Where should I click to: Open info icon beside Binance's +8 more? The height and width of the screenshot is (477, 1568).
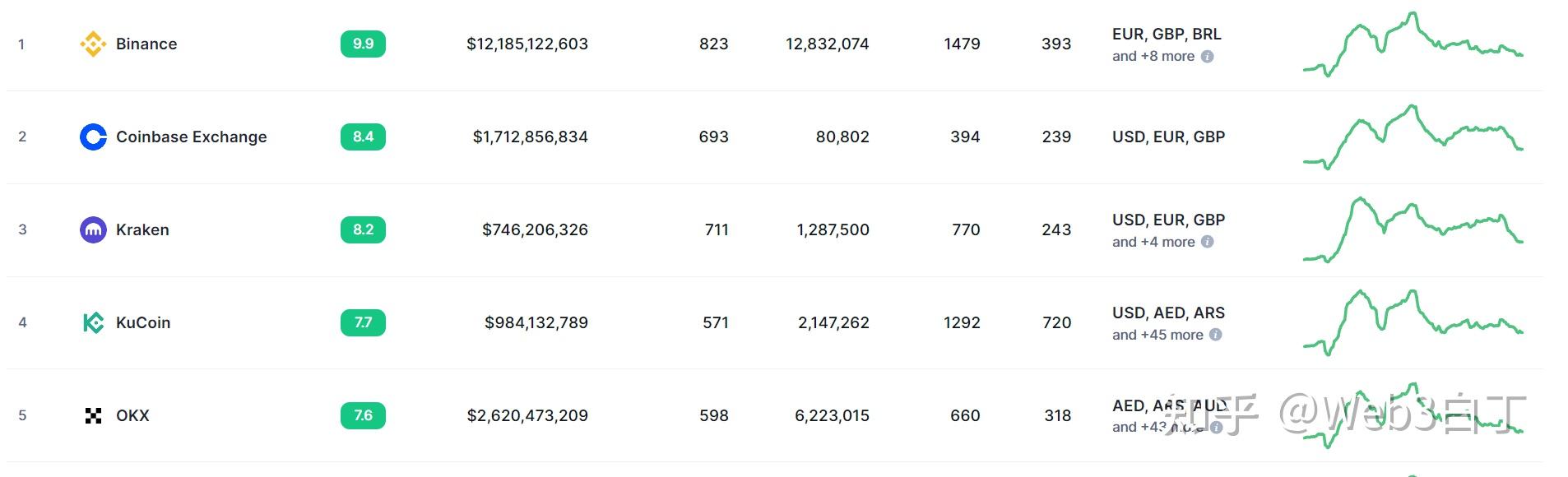(x=1207, y=57)
